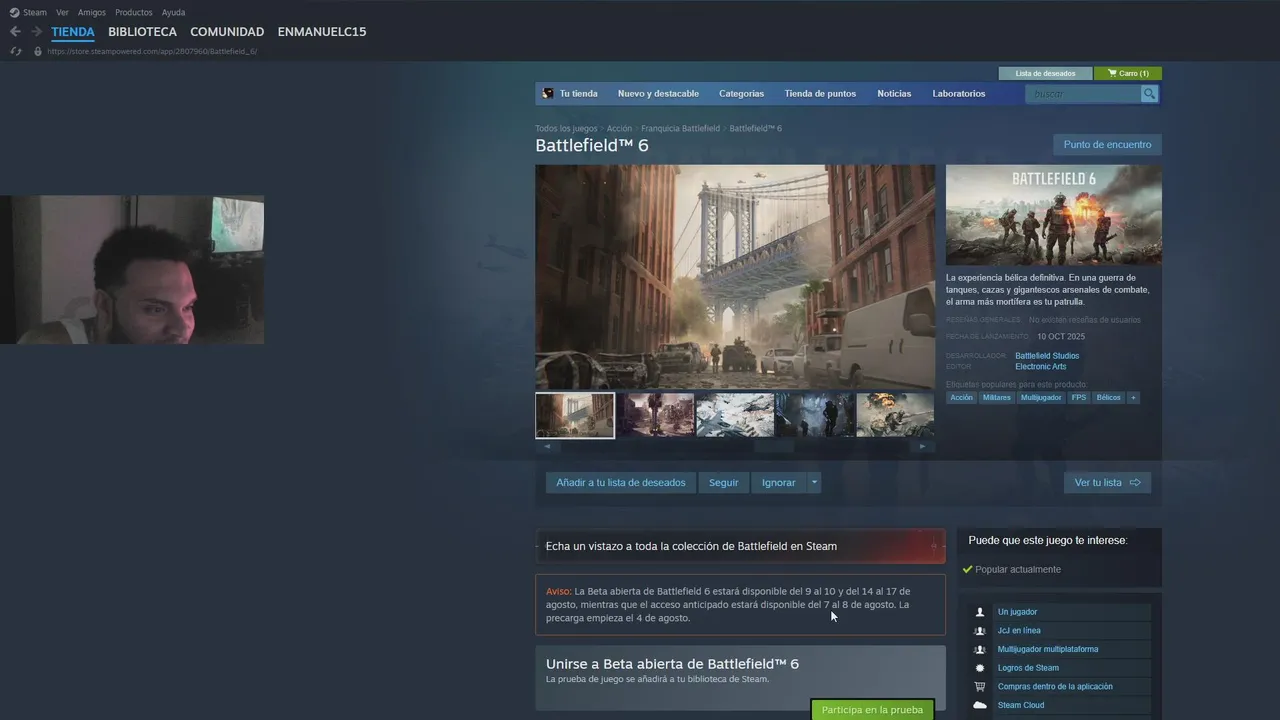Select the fourth dark screenshot thumbnail
1280x720 pixels.
coord(815,415)
